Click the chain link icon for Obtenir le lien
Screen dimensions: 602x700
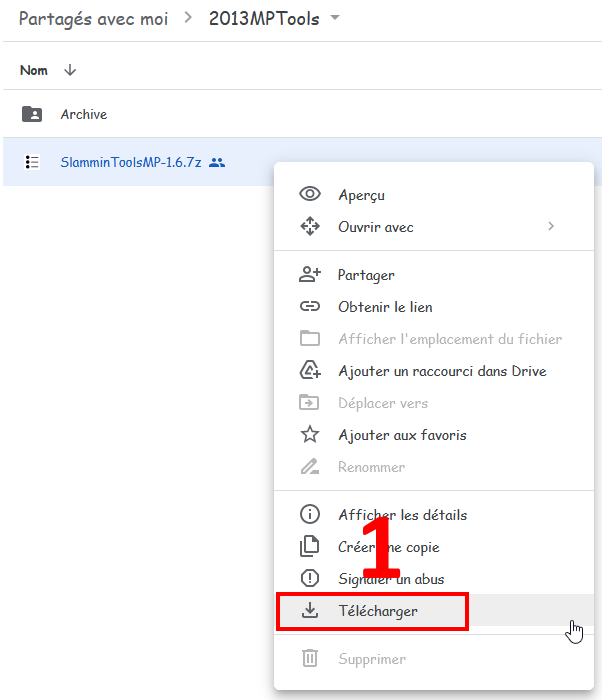click(x=310, y=307)
